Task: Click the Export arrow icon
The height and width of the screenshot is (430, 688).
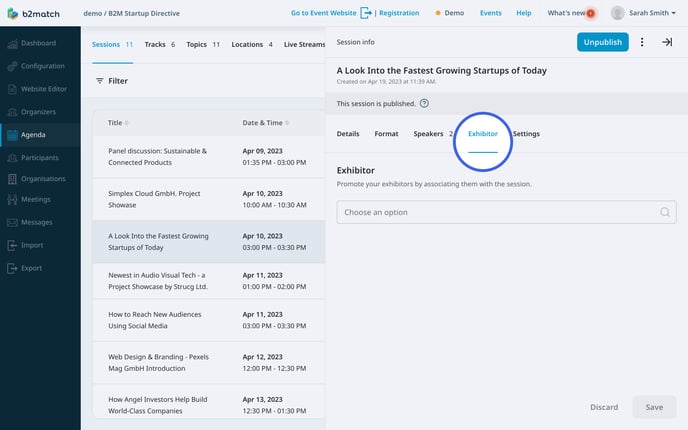Action: pos(12,268)
